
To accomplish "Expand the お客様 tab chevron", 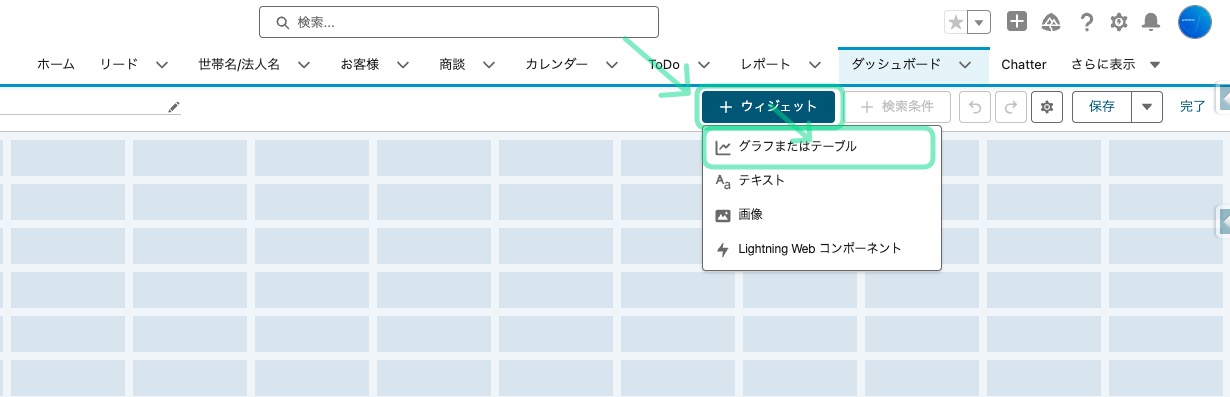I will pos(403,64).
